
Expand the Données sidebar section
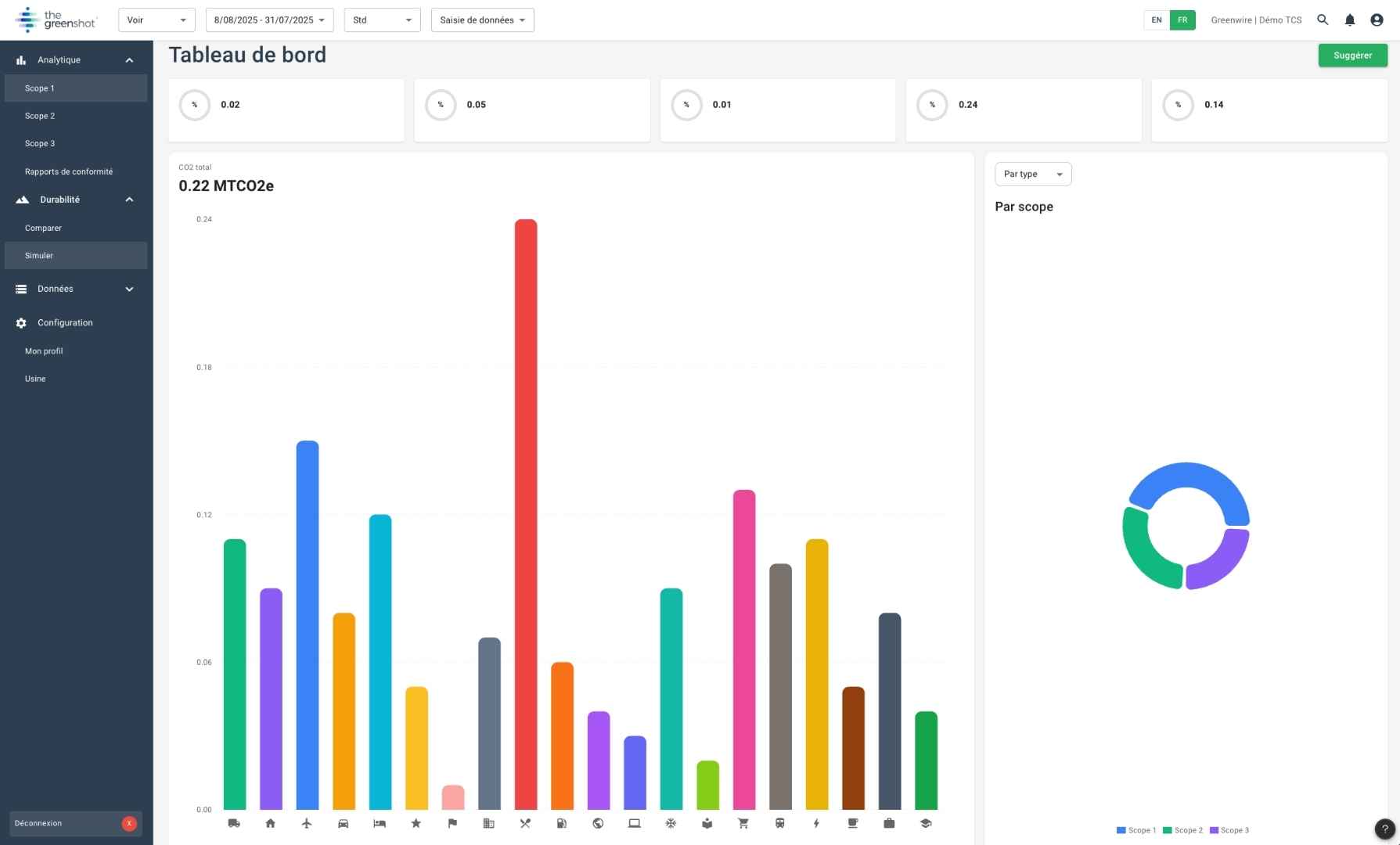click(75, 289)
